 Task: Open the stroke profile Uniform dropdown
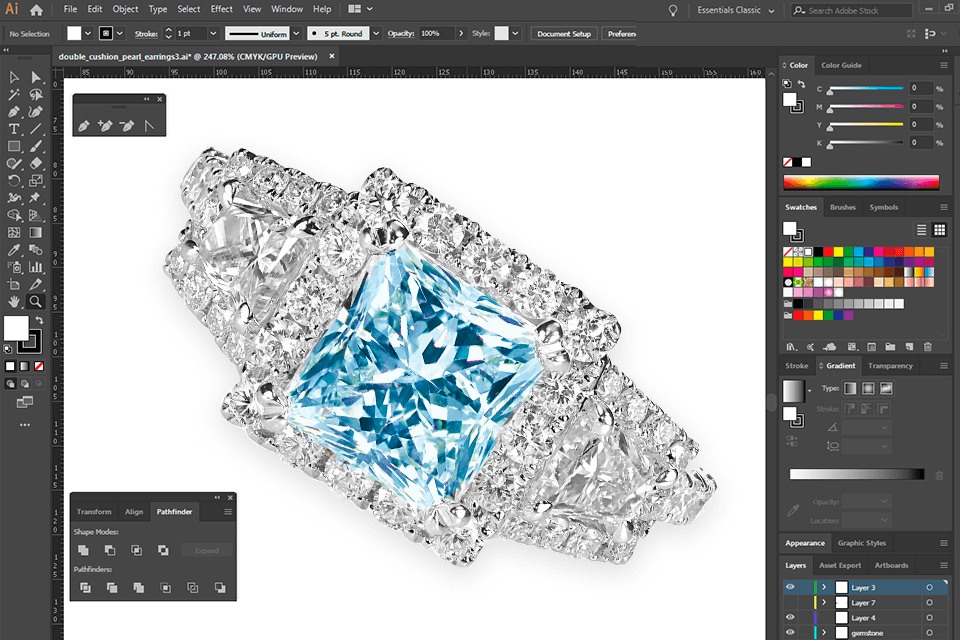pos(296,33)
